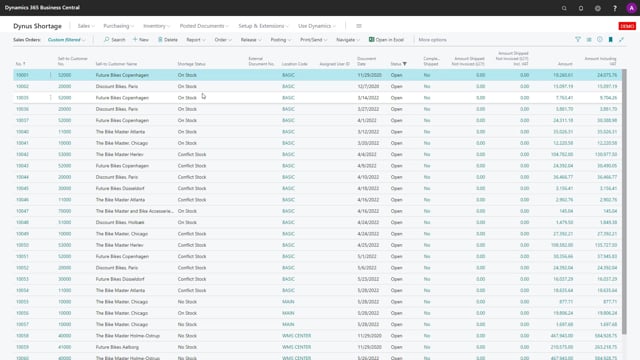Open the search magnifier in top bar
The height and width of the screenshot is (360, 640).
point(564,8)
